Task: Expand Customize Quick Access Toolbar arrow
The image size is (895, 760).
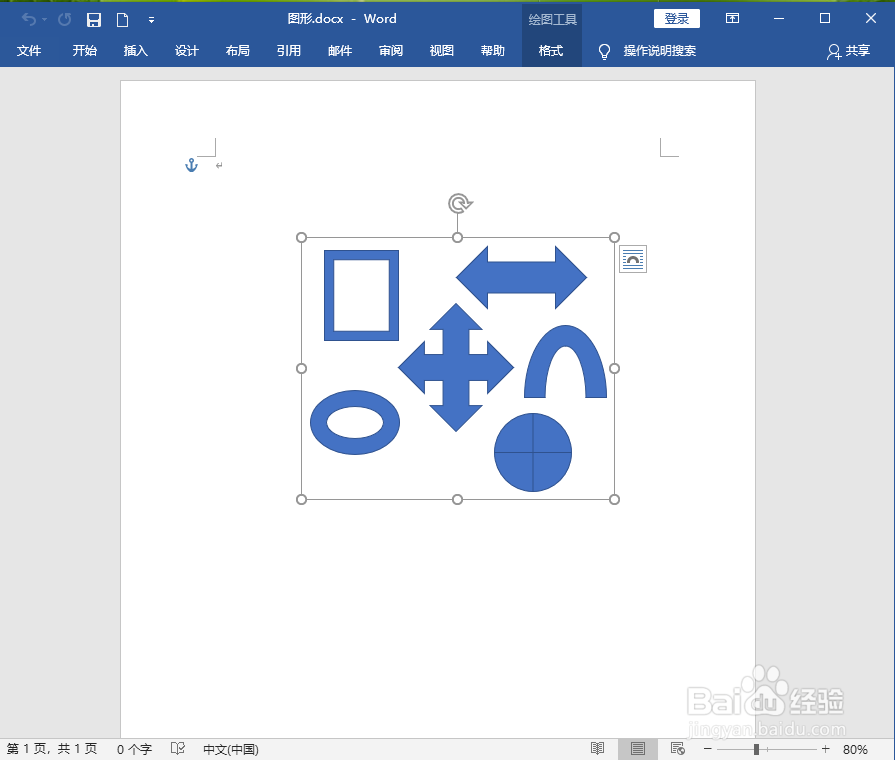Action: tap(151, 20)
